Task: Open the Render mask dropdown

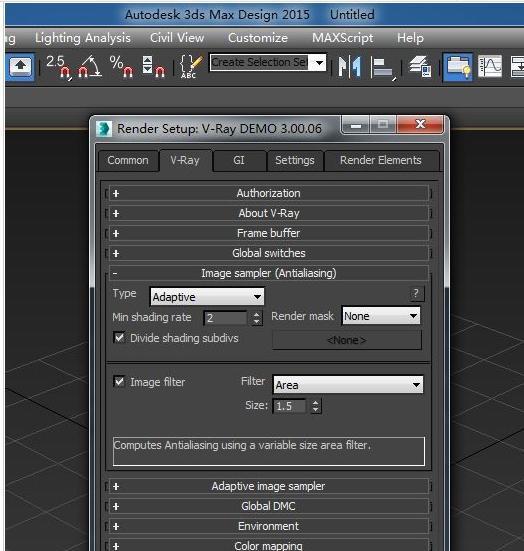Action: tap(381, 316)
